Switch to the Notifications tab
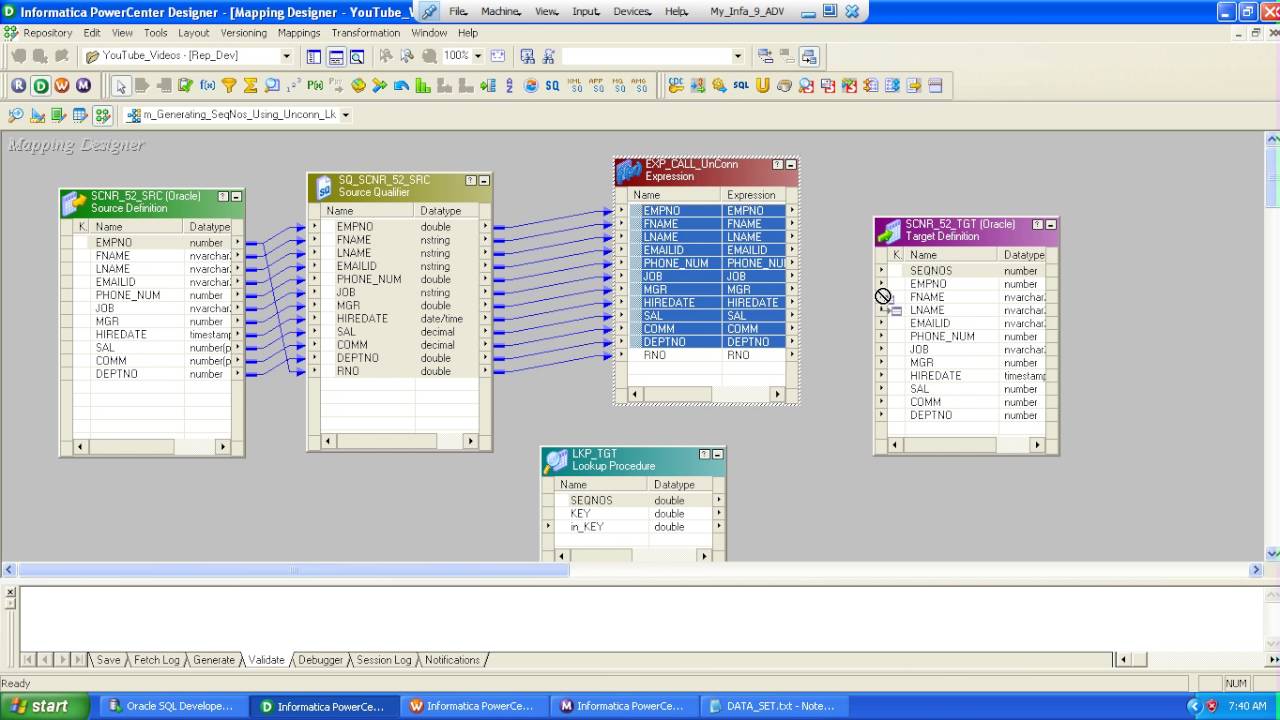 (x=452, y=660)
